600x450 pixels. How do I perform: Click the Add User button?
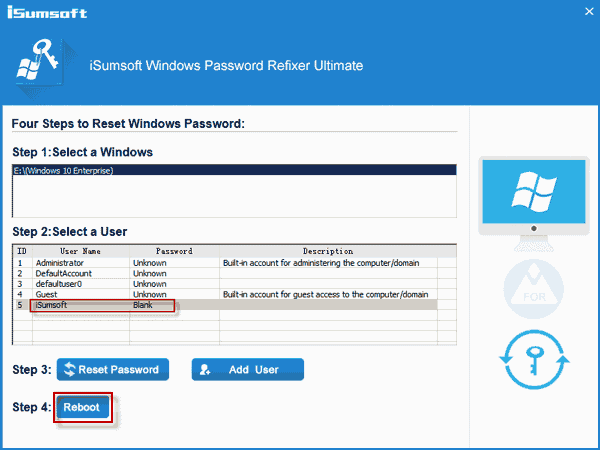(x=248, y=369)
